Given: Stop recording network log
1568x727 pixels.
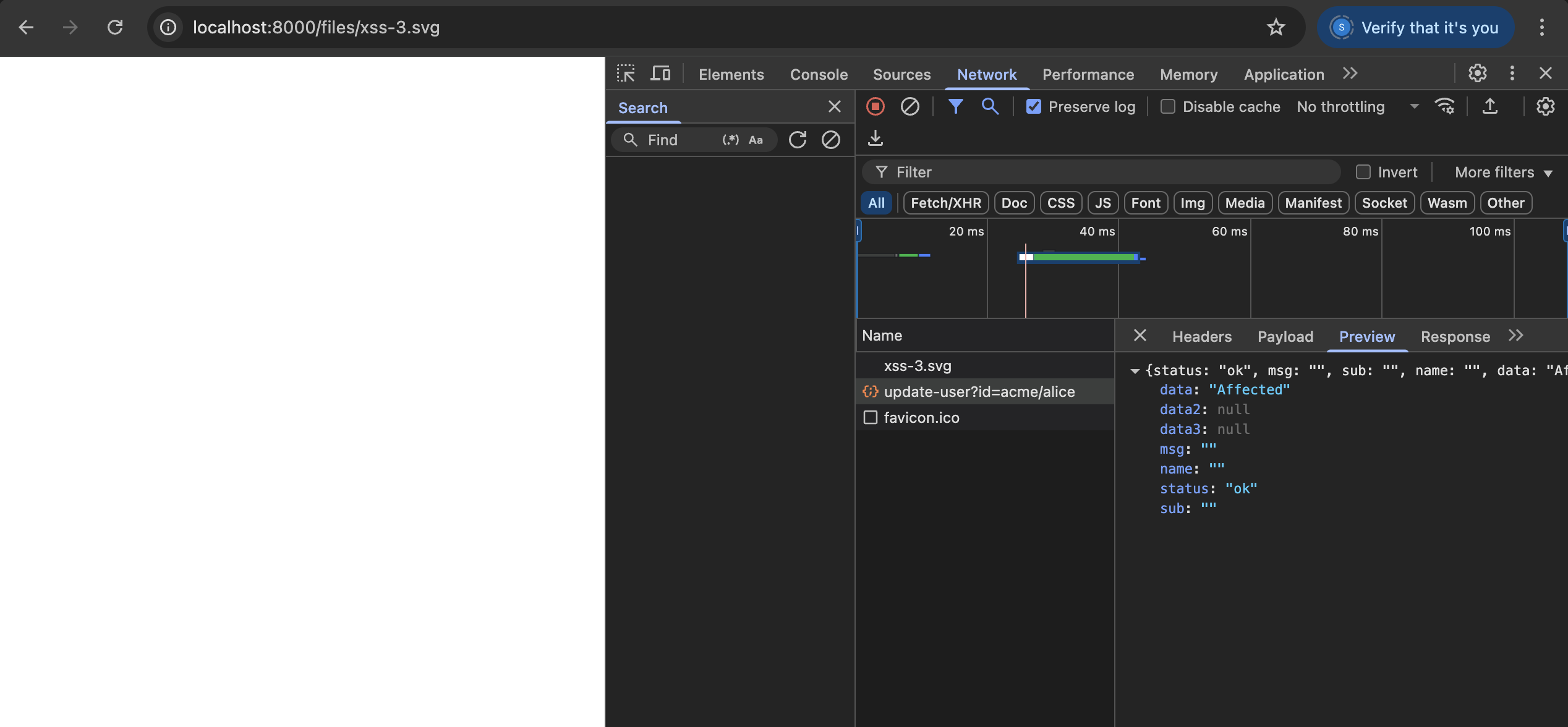Looking at the screenshot, I should pyautogui.click(x=876, y=106).
